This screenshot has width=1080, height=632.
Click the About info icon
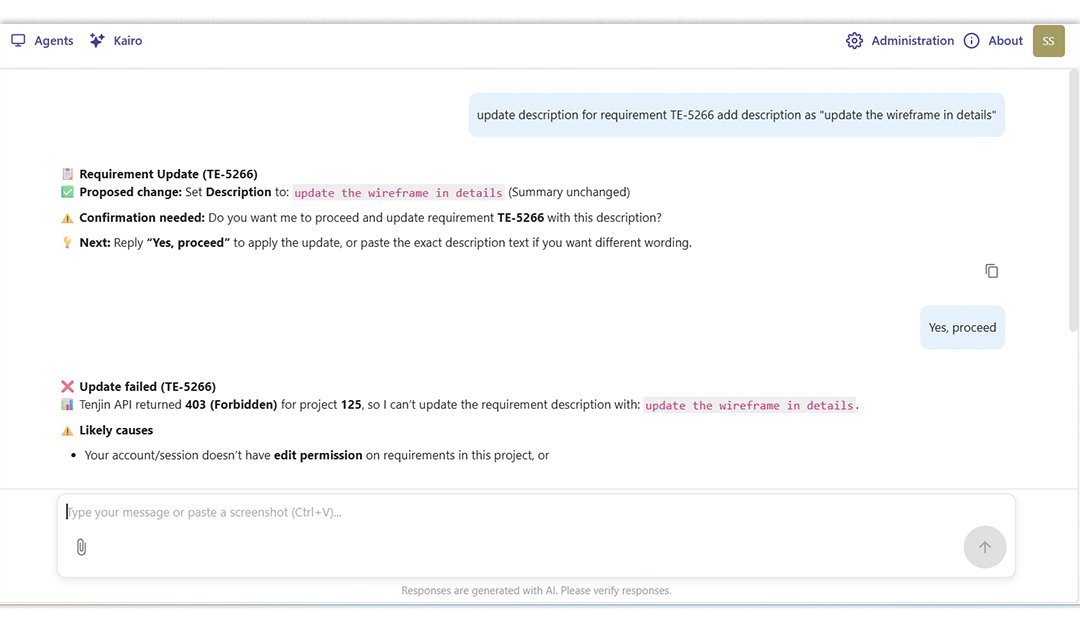click(x=971, y=41)
